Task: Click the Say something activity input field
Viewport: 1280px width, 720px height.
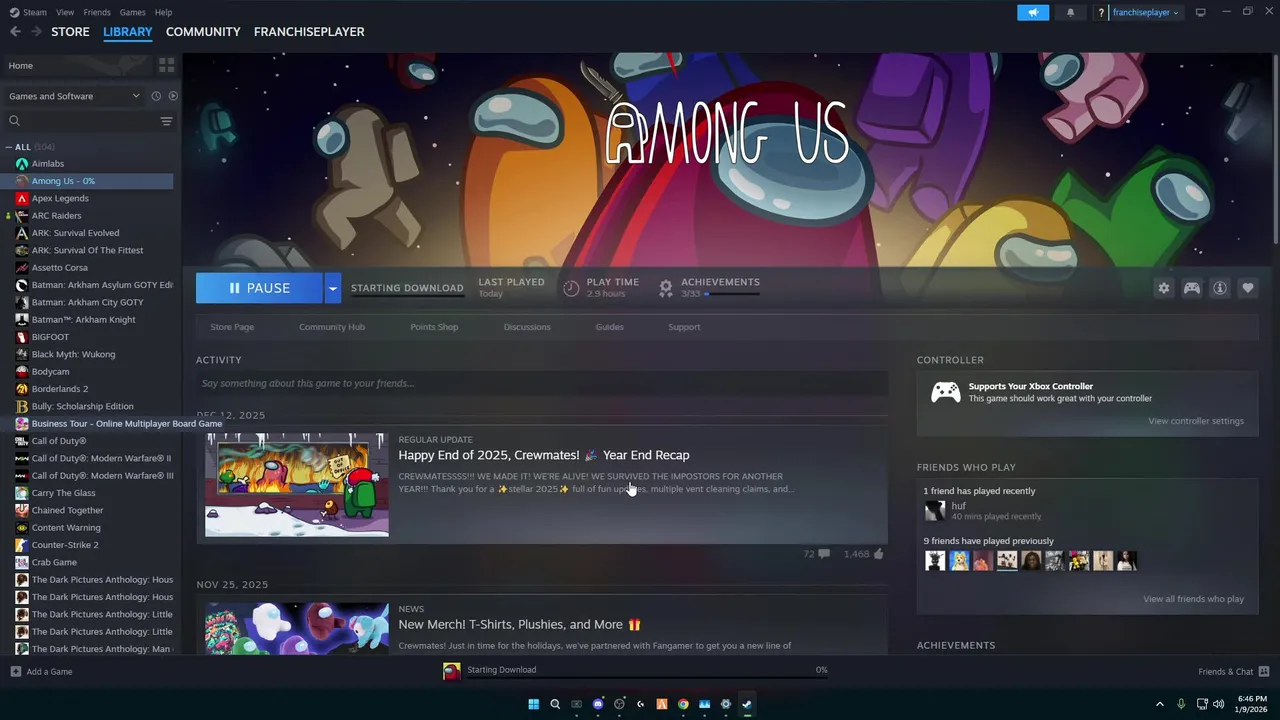Action: point(542,383)
